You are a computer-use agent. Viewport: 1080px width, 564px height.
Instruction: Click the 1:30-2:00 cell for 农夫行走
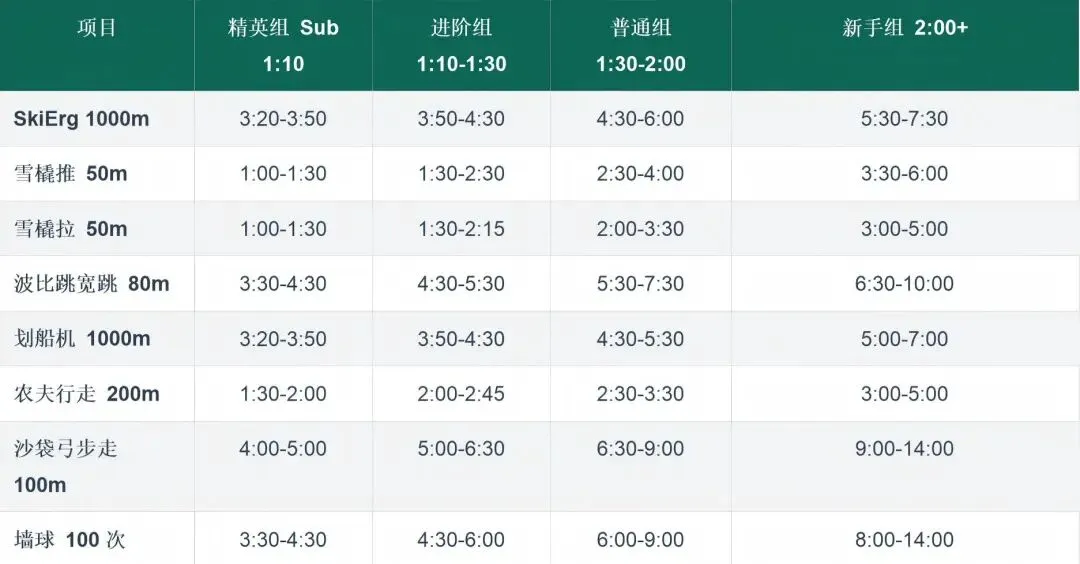[x=283, y=394]
